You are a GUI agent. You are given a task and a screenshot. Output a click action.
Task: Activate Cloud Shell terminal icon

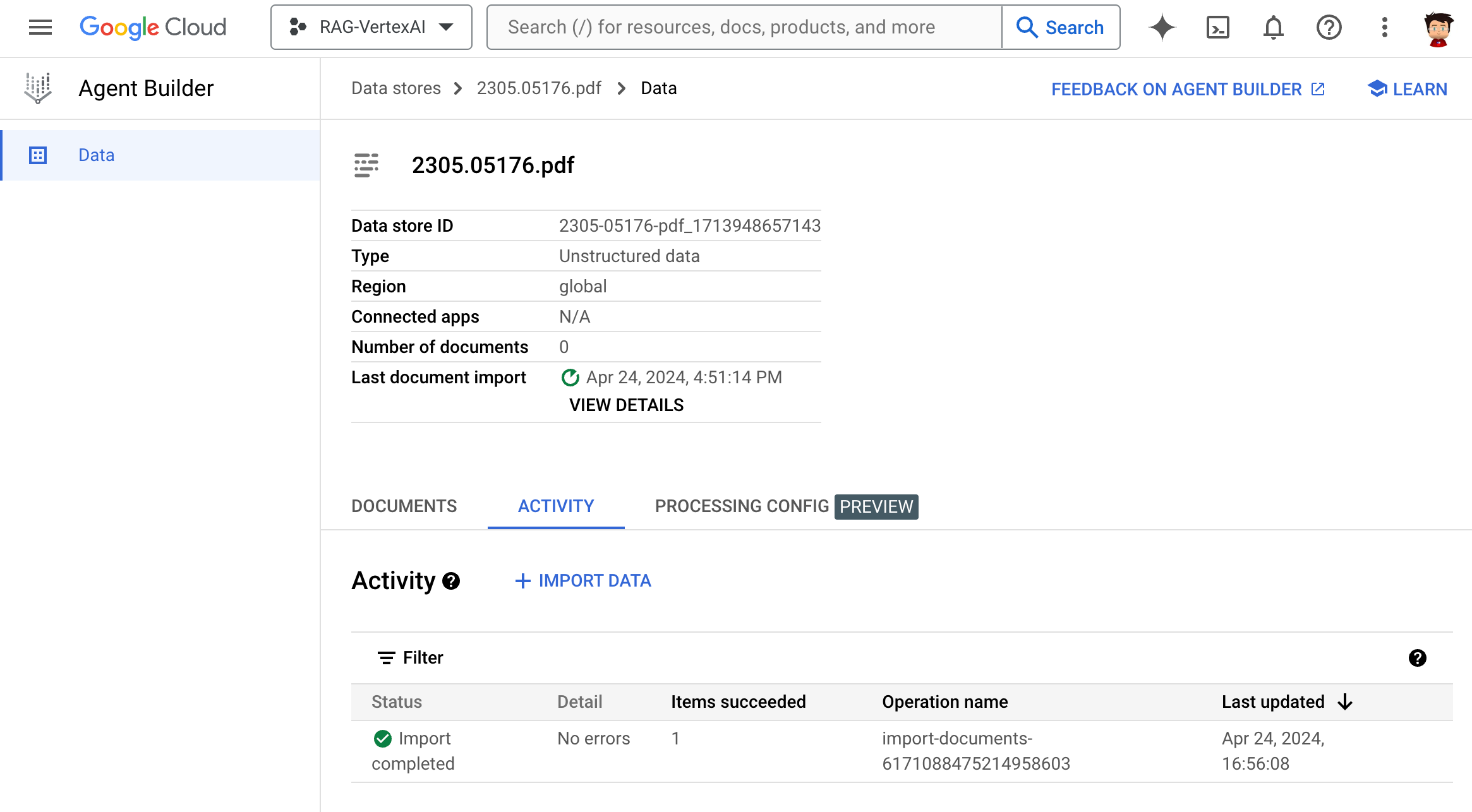(1217, 27)
